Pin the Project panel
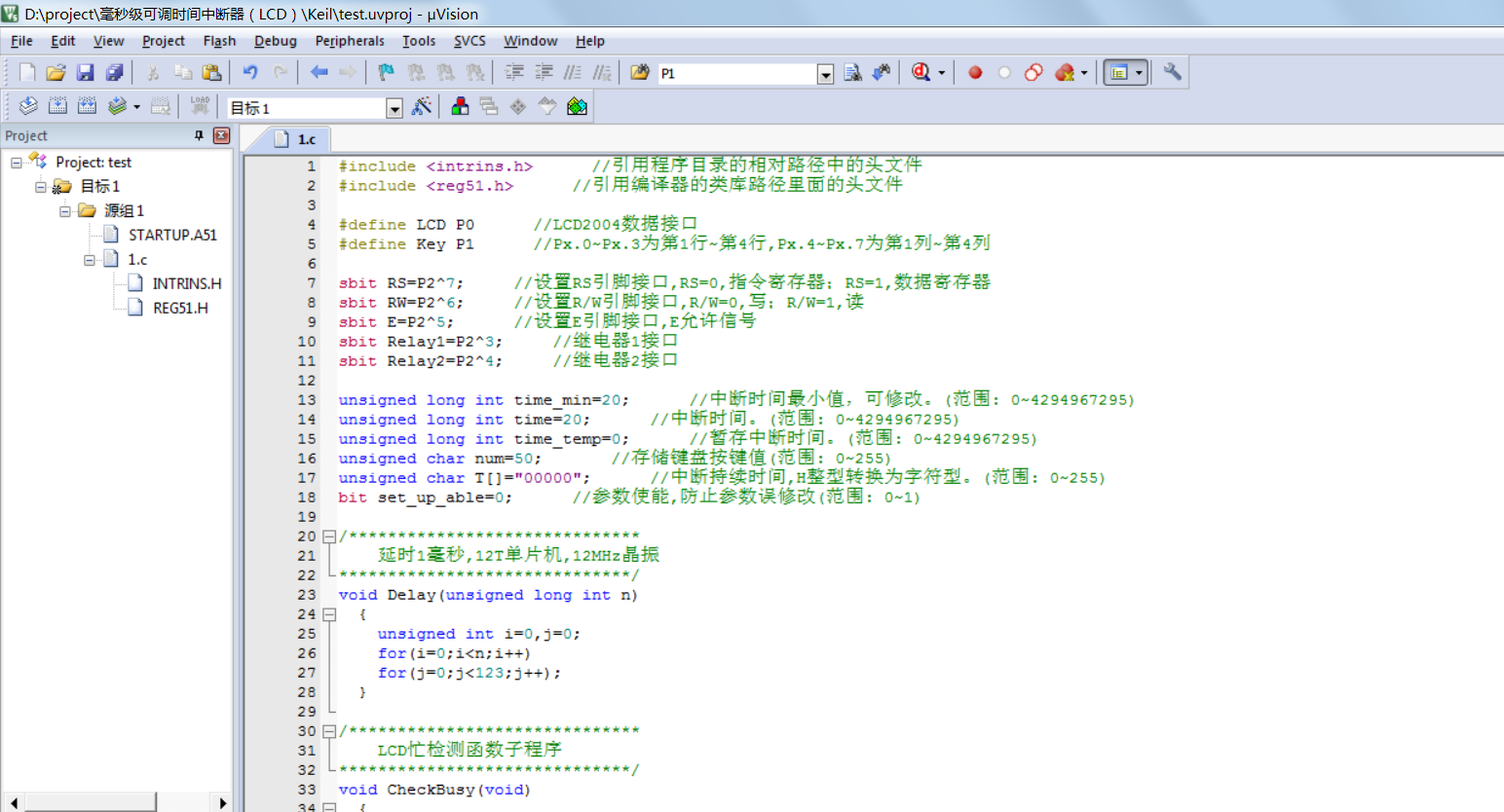Viewport: 1504px width, 812px height. click(x=199, y=135)
